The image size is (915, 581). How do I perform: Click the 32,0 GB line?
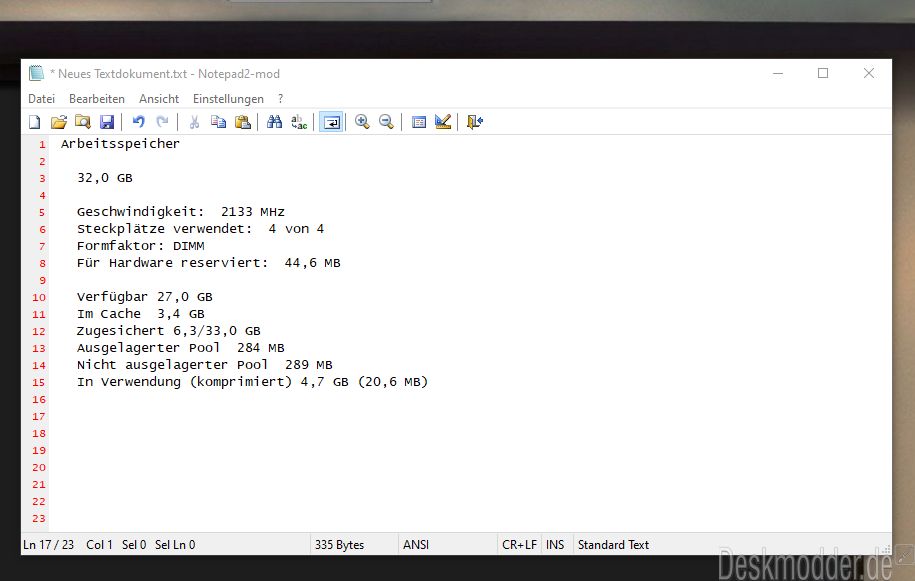click(x=104, y=177)
